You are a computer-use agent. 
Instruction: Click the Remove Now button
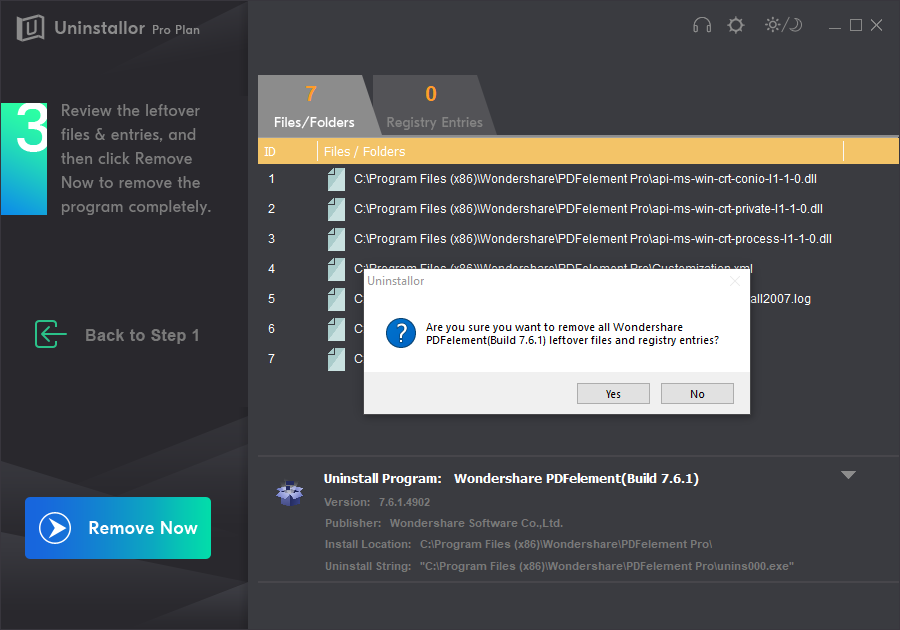tap(118, 528)
